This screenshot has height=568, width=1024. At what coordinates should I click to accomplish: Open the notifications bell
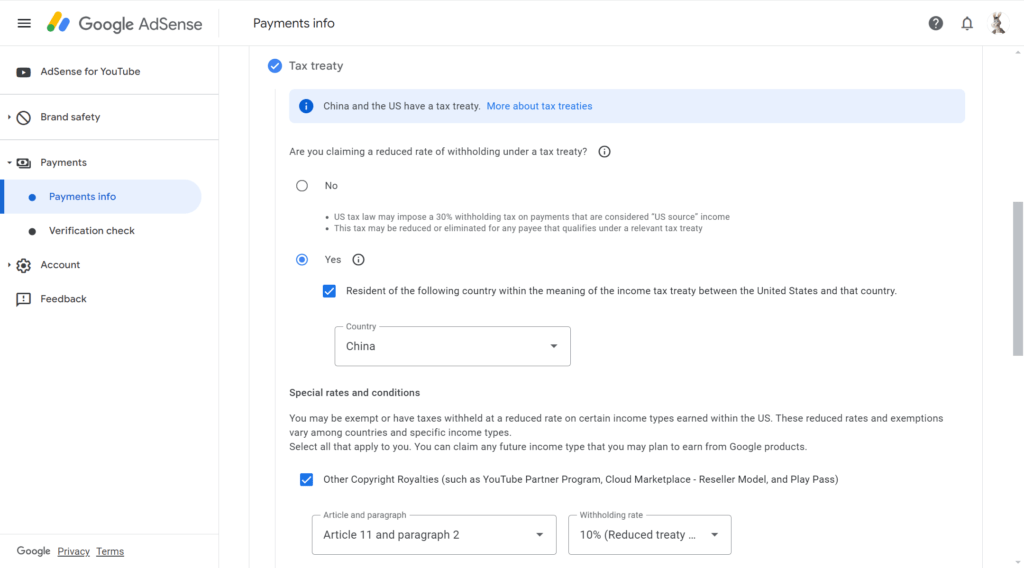(x=967, y=24)
